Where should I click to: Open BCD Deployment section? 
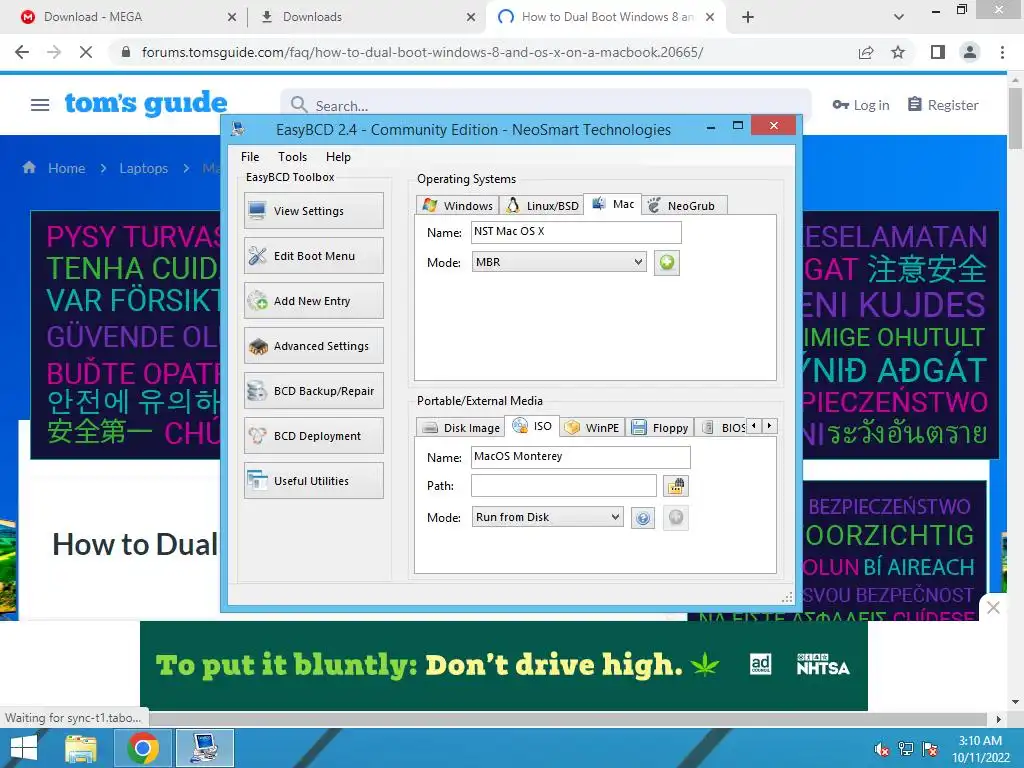[x=313, y=436]
